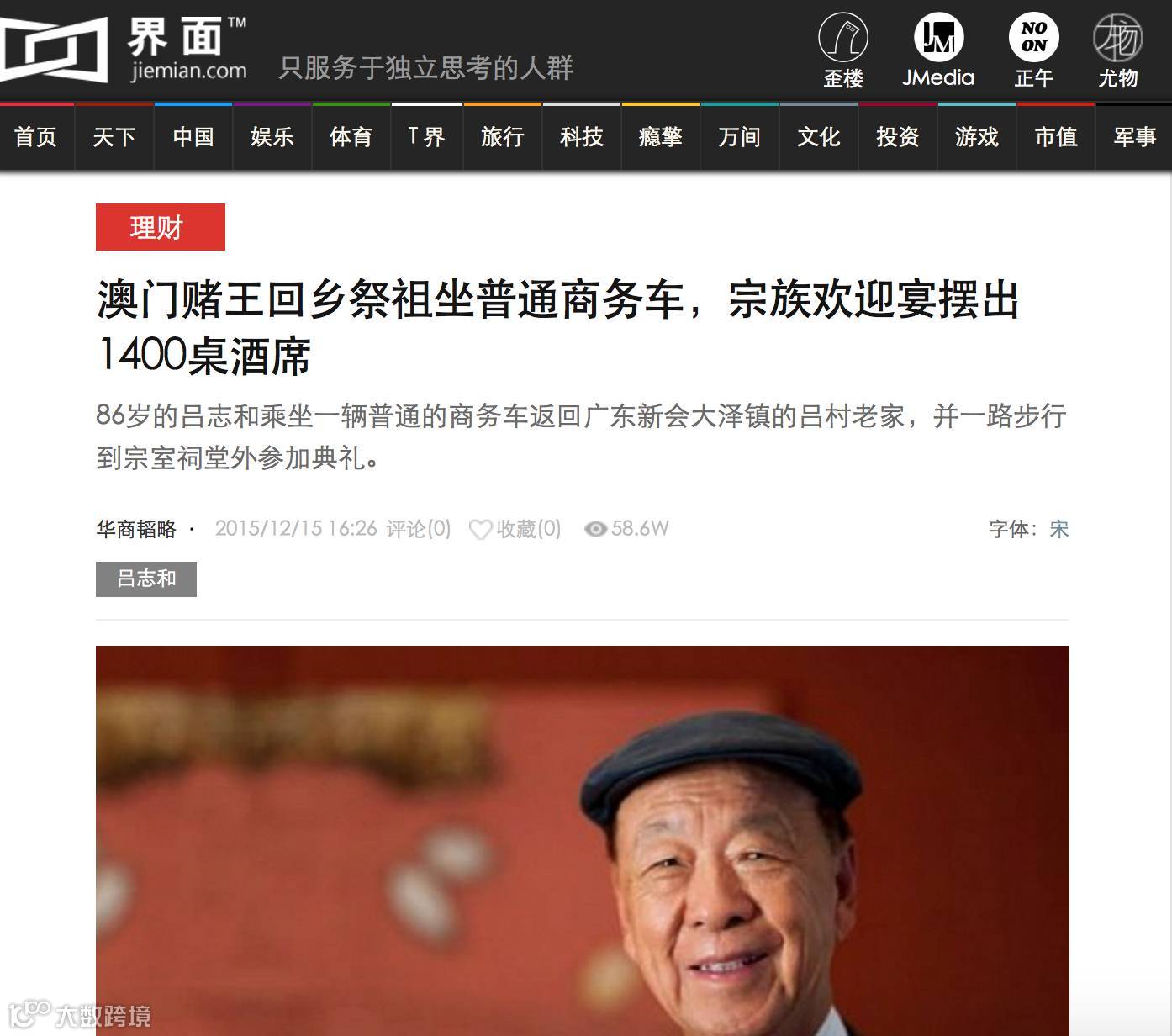Open 评论(0) comments link

419,529
